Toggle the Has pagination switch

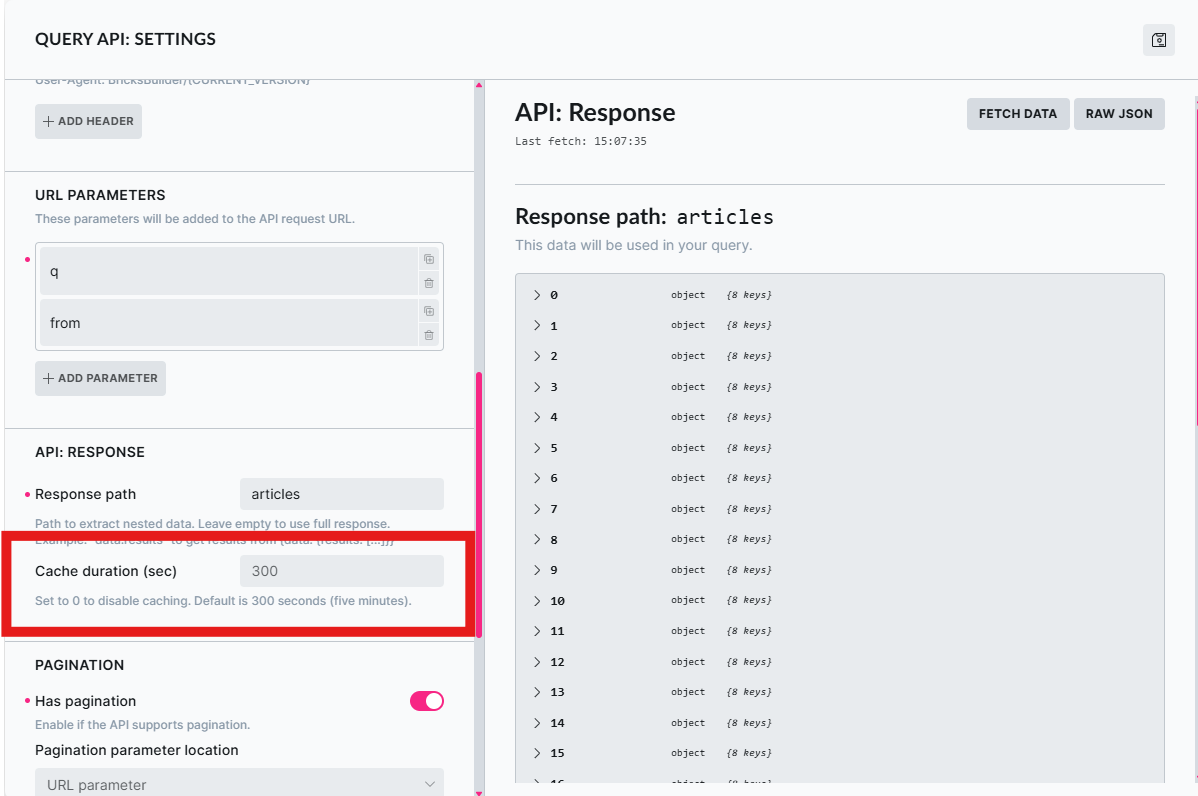coord(427,701)
